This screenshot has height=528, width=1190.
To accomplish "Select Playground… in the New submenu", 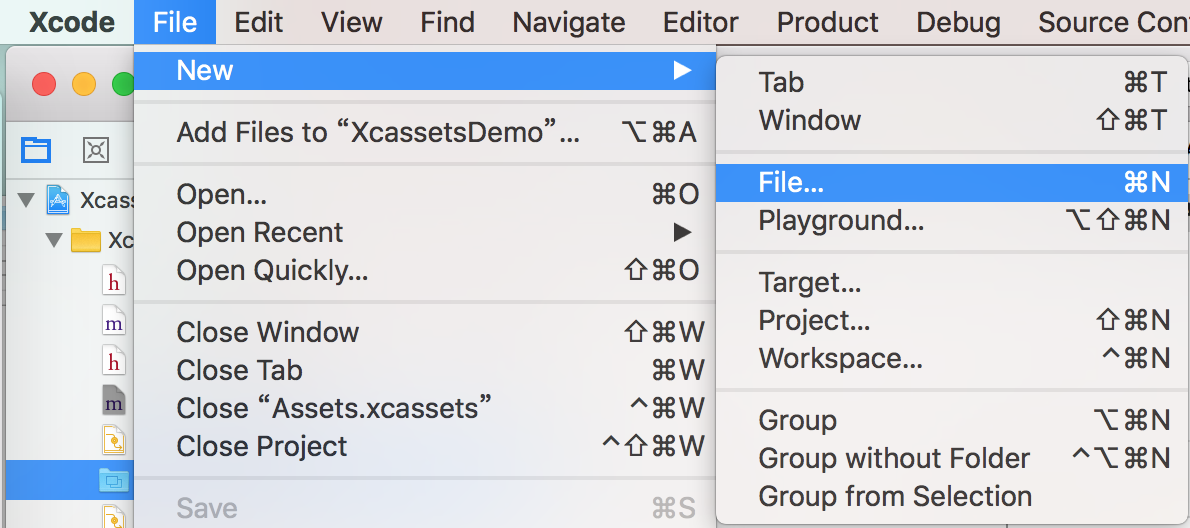I will click(x=841, y=220).
